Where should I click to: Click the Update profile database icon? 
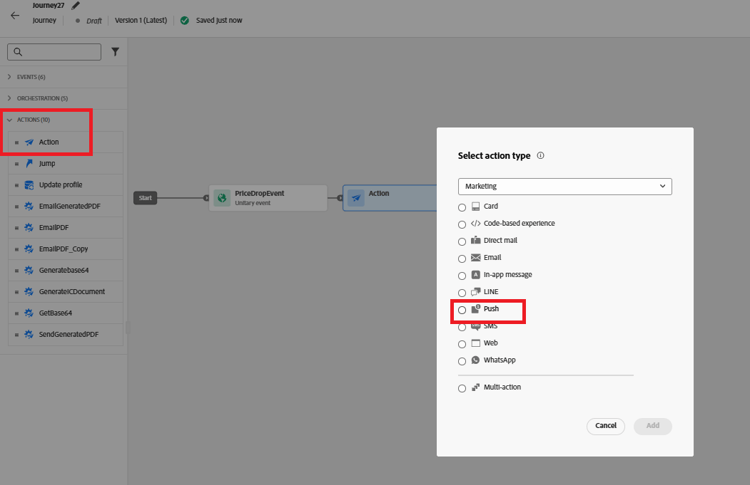point(29,185)
